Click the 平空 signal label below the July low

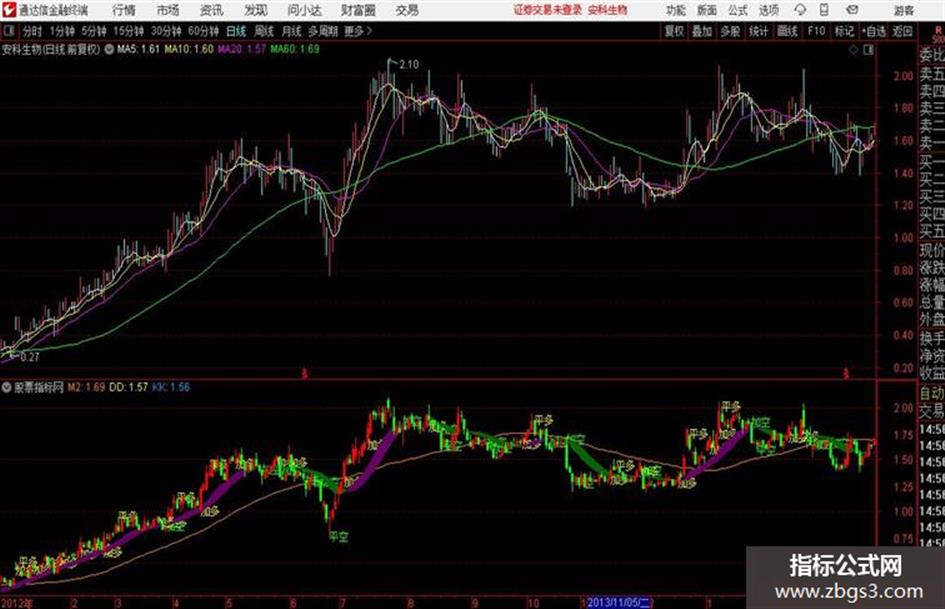pos(338,536)
